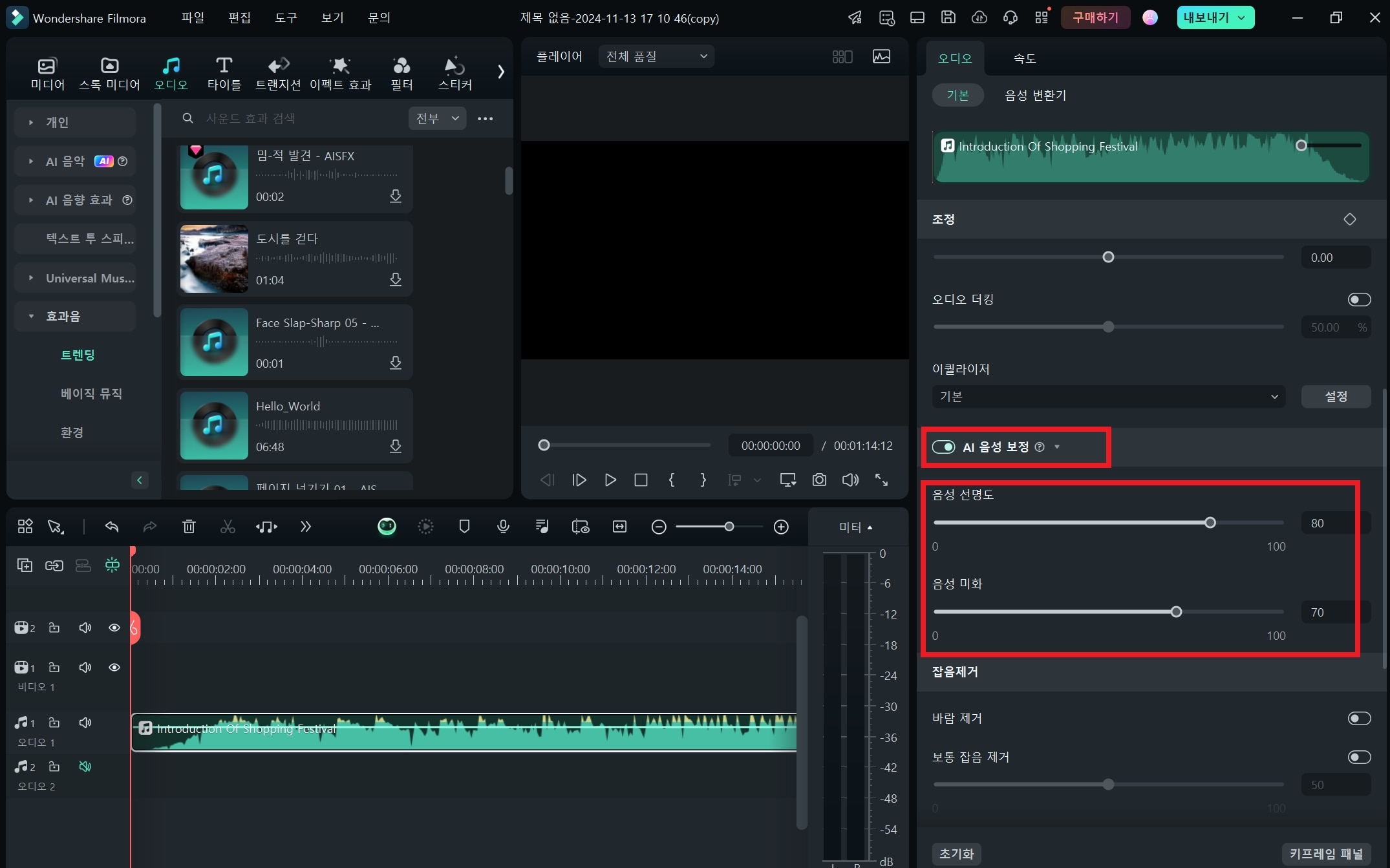Image resolution: width=1390 pixels, height=868 pixels.
Task: Click the 오디오 (Audio) tool icon
Action: [170, 71]
